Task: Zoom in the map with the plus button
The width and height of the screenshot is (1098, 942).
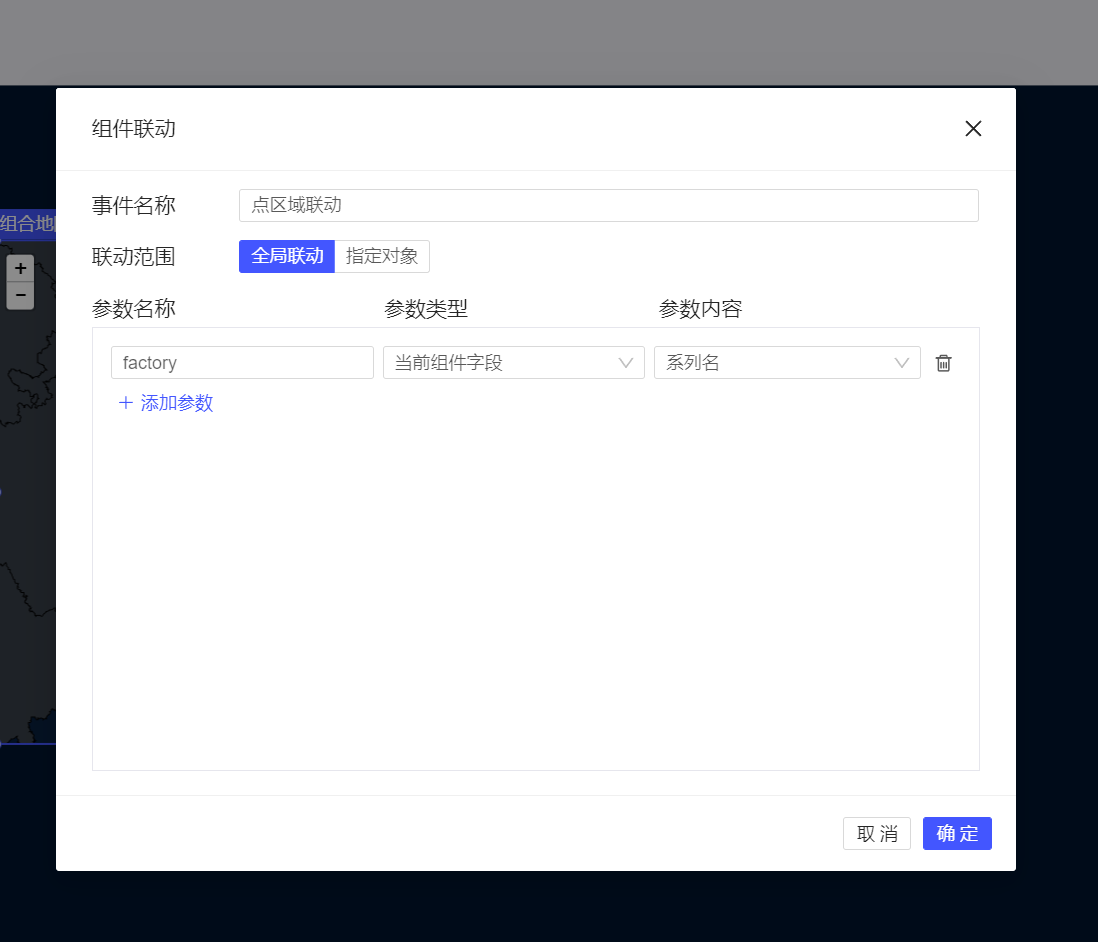Action: [x=20, y=268]
